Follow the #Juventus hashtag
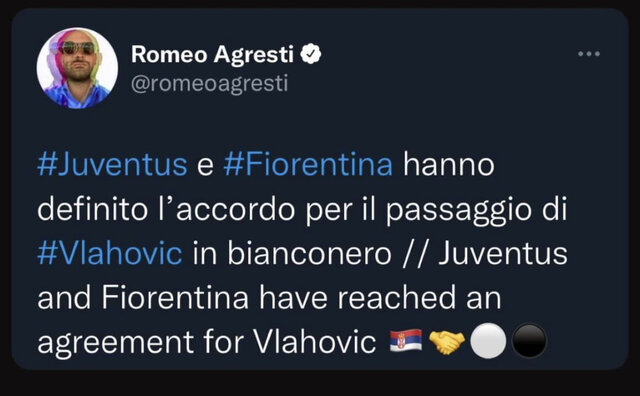640x396 pixels. coord(112,165)
